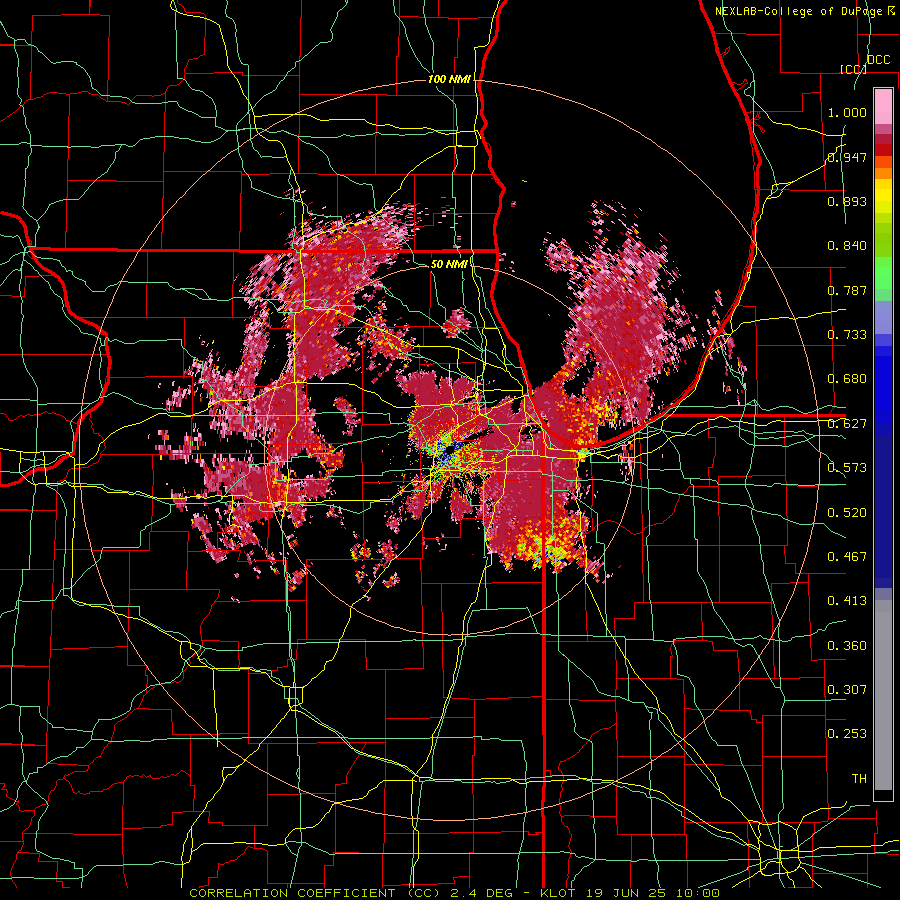Pick the bright green color bar segment
The image size is (900, 900).
tap(883, 272)
